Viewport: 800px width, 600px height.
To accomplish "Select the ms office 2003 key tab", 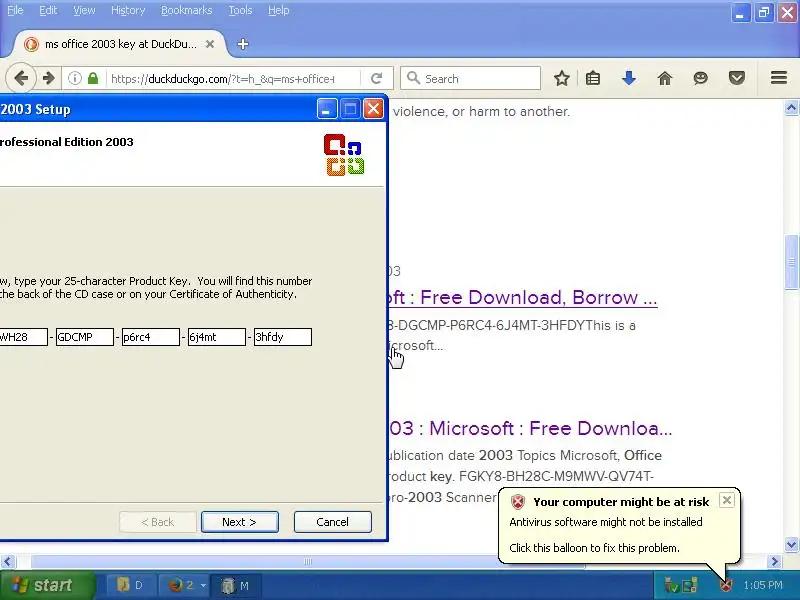I will pyautogui.click(x=118, y=44).
